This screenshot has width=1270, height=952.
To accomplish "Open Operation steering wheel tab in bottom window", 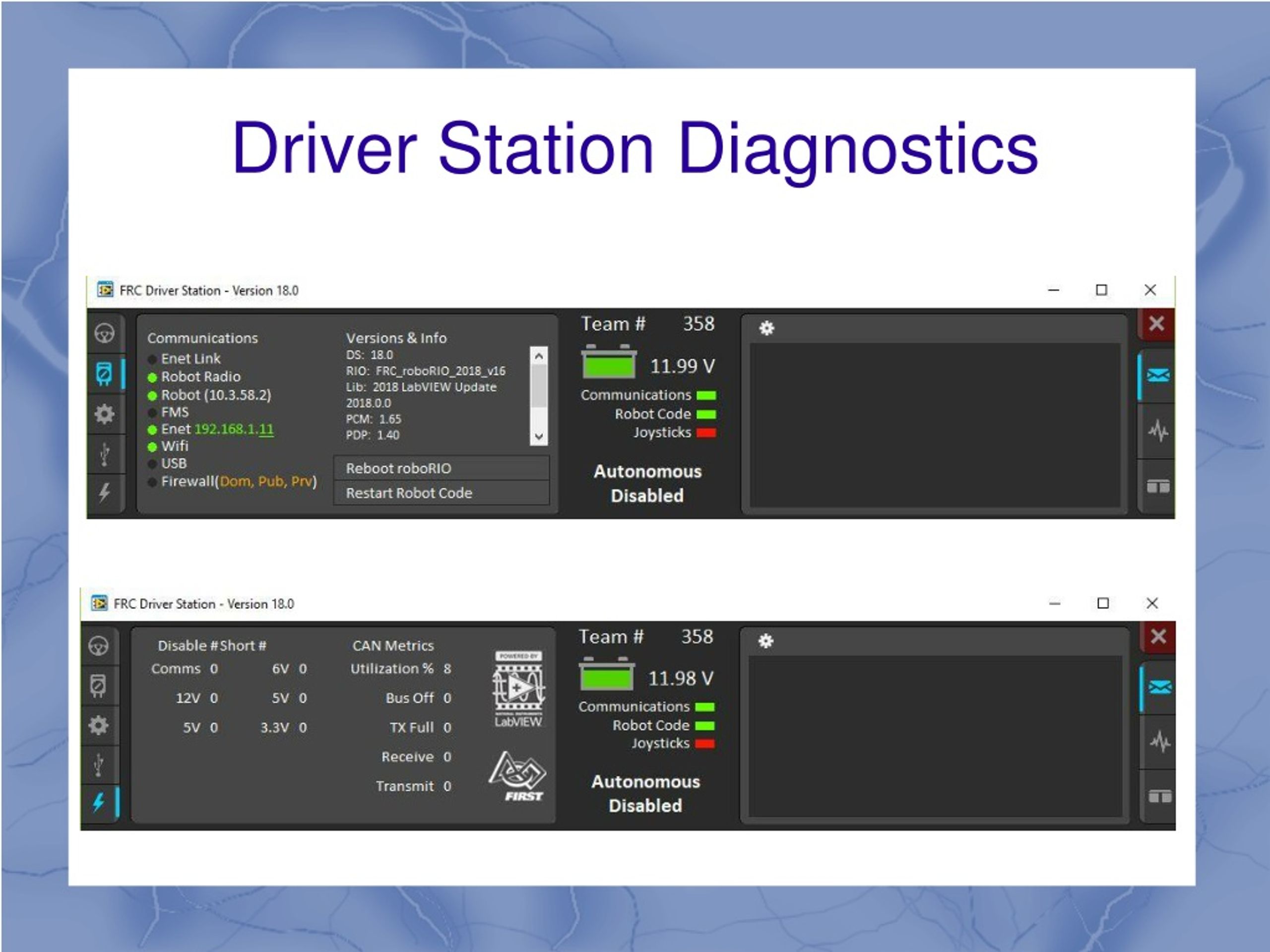I will [99, 646].
